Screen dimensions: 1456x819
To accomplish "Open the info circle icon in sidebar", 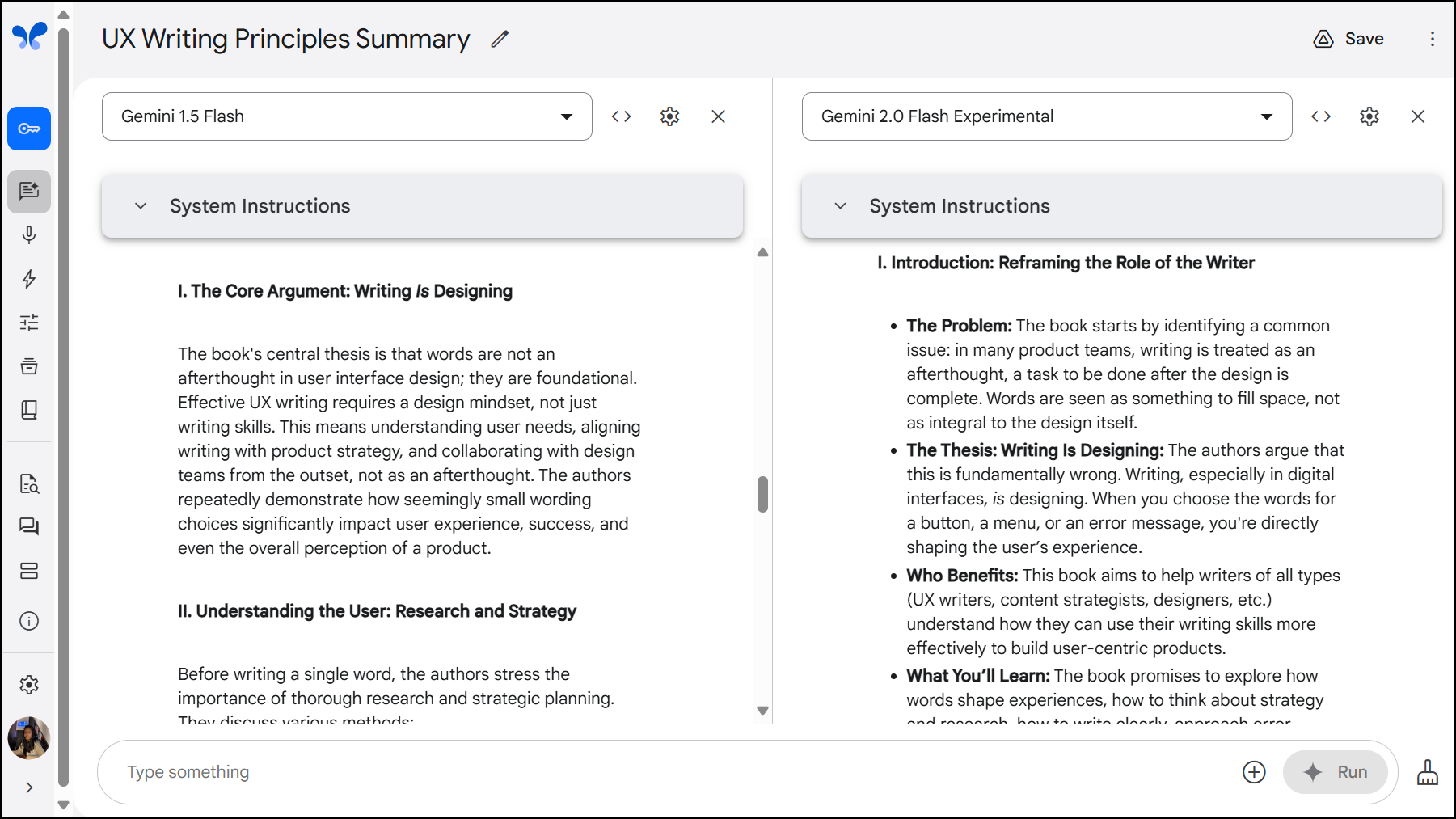I will [x=29, y=621].
